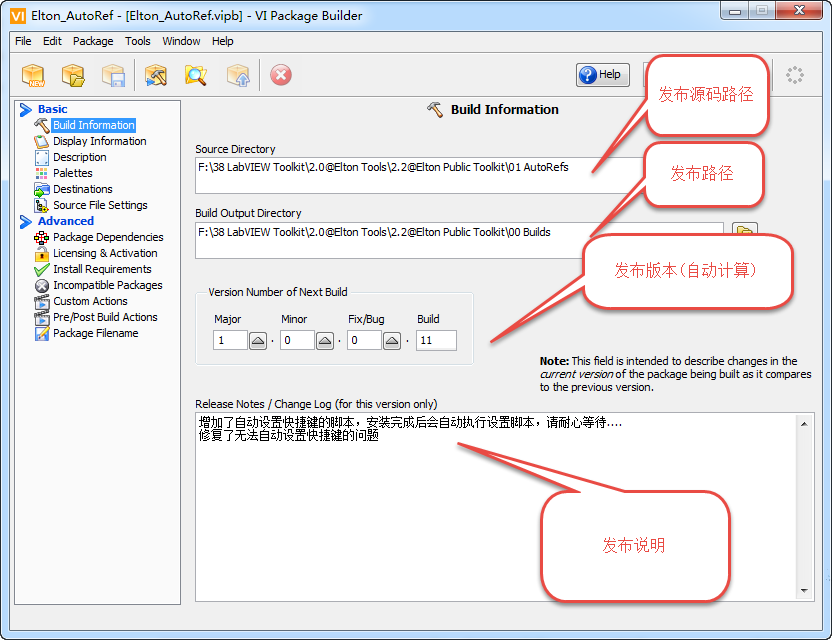Increment the Fix/Bug version number

392,341
